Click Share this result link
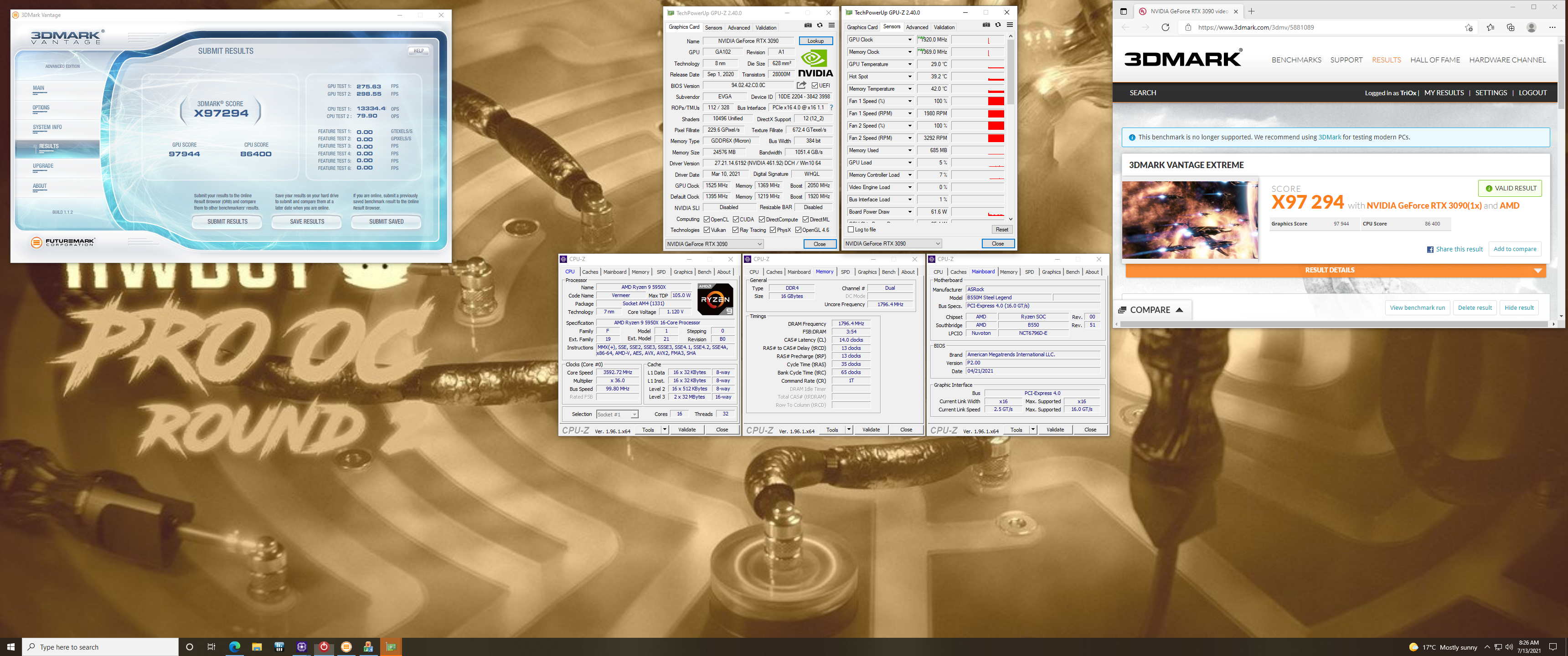The width and height of the screenshot is (1568, 656). click(x=1454, y=249)
